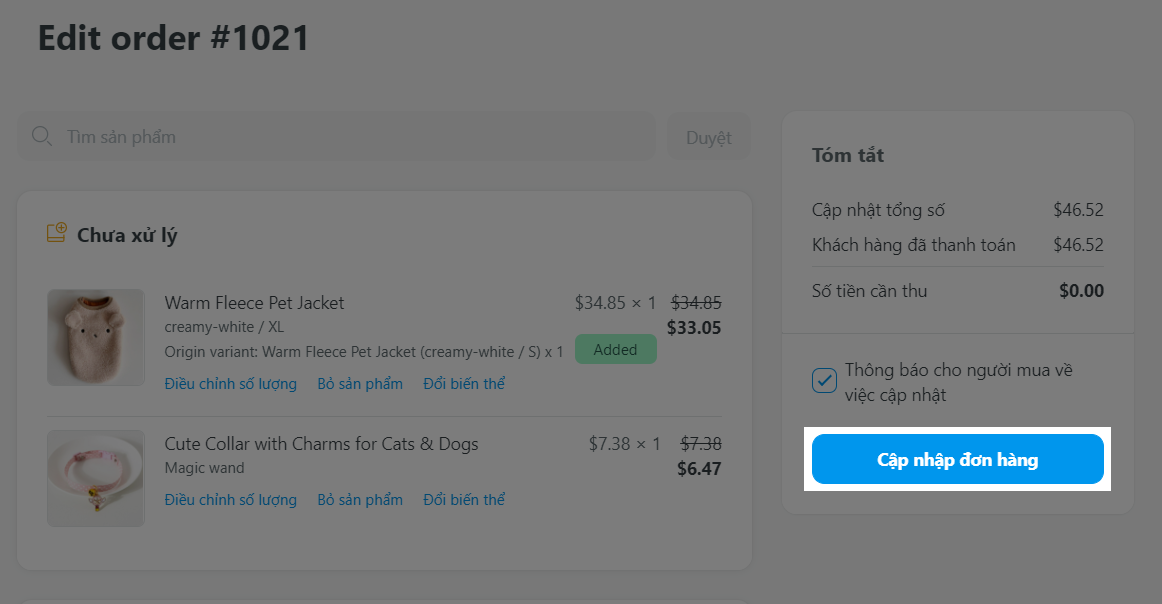Uncheck the notify buyer about update checkbox
This screenshot has height=604, width=1162.
(824, 381)
